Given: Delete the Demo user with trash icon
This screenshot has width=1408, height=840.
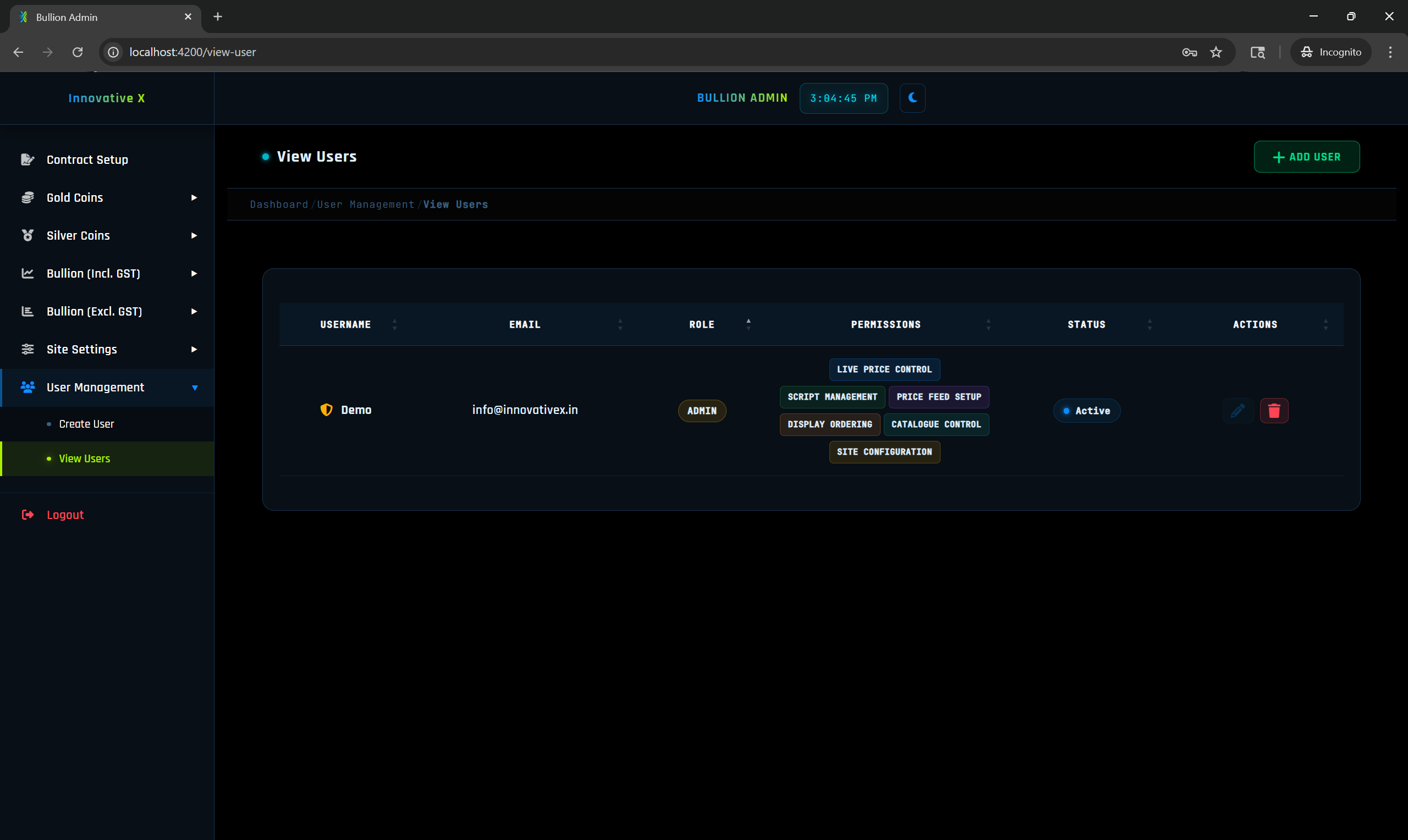Looking at the screenshot, I should pos(1274,410).
